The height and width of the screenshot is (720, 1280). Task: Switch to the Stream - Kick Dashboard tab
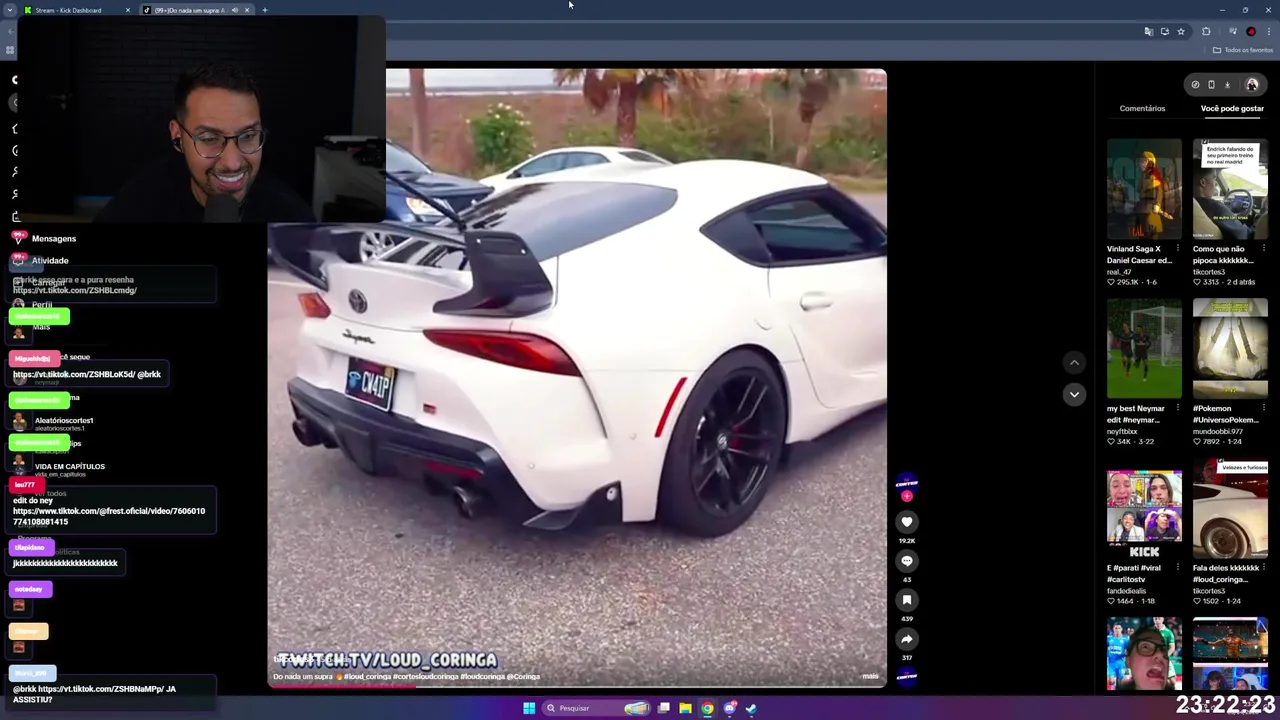78,10
